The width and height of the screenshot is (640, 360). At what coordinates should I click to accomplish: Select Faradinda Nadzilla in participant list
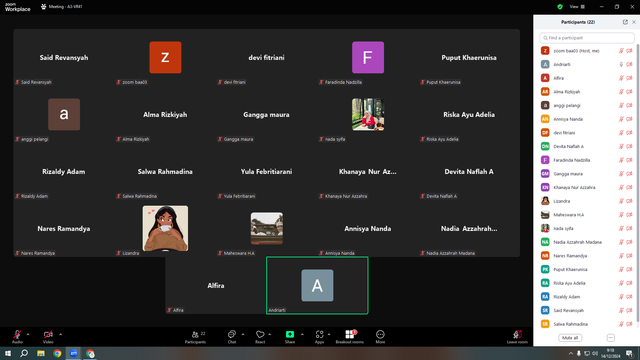[x=587, y=160]
